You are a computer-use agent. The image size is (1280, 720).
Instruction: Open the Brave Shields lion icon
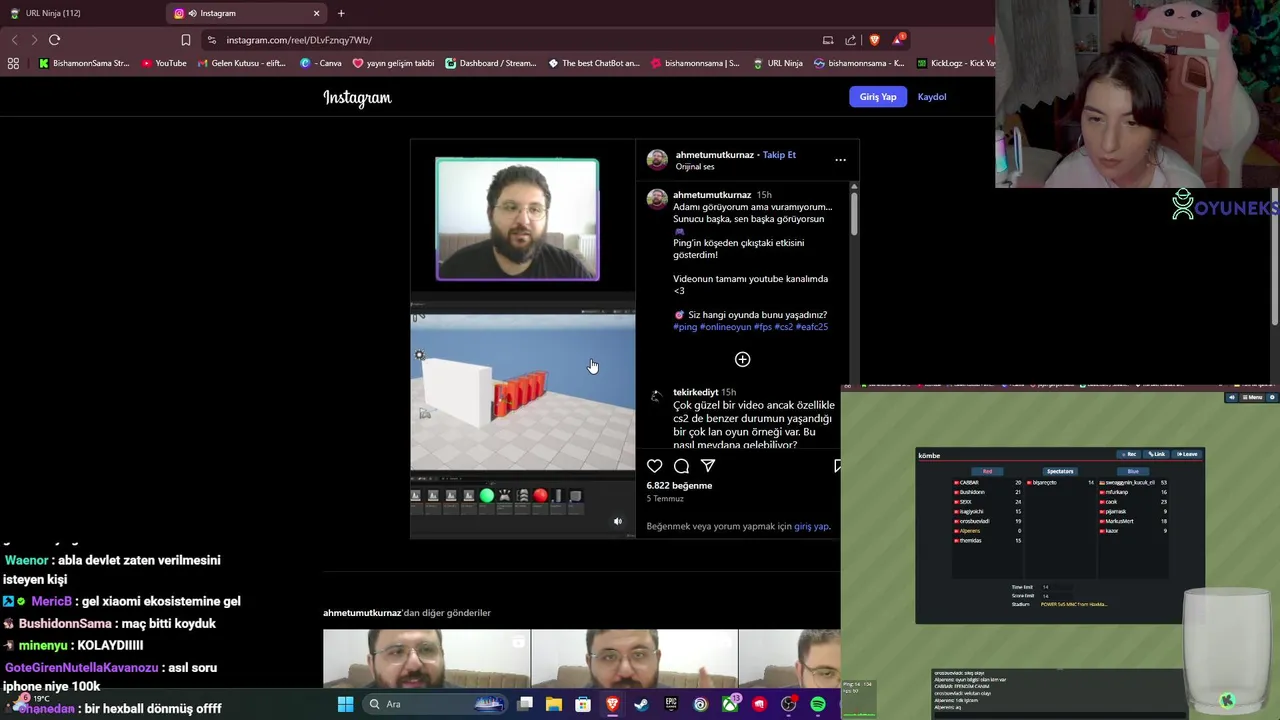[x=874, y=40]
